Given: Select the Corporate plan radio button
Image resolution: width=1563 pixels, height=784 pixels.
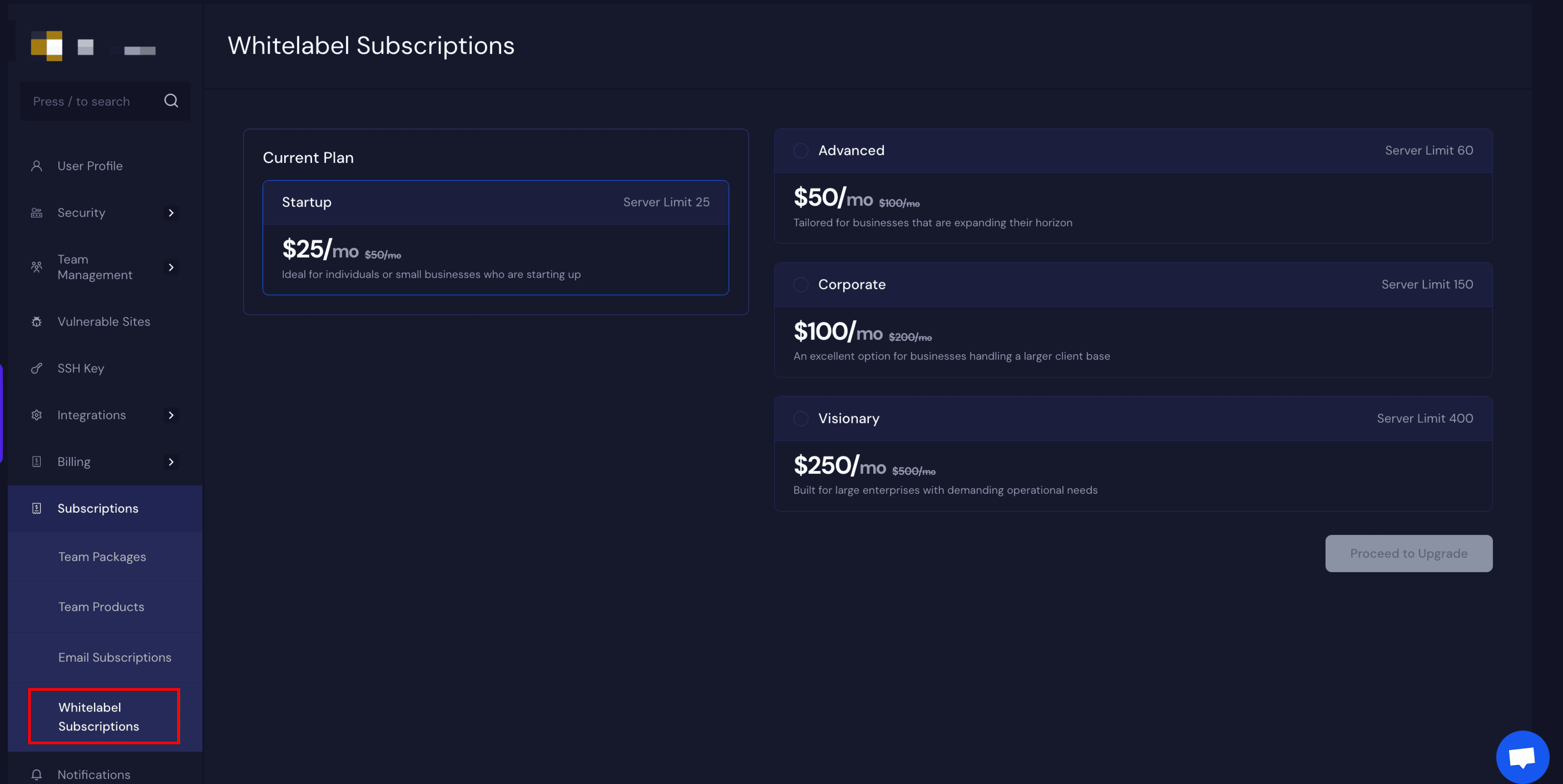Looking at the screenshot, I should tap(800, 284).
